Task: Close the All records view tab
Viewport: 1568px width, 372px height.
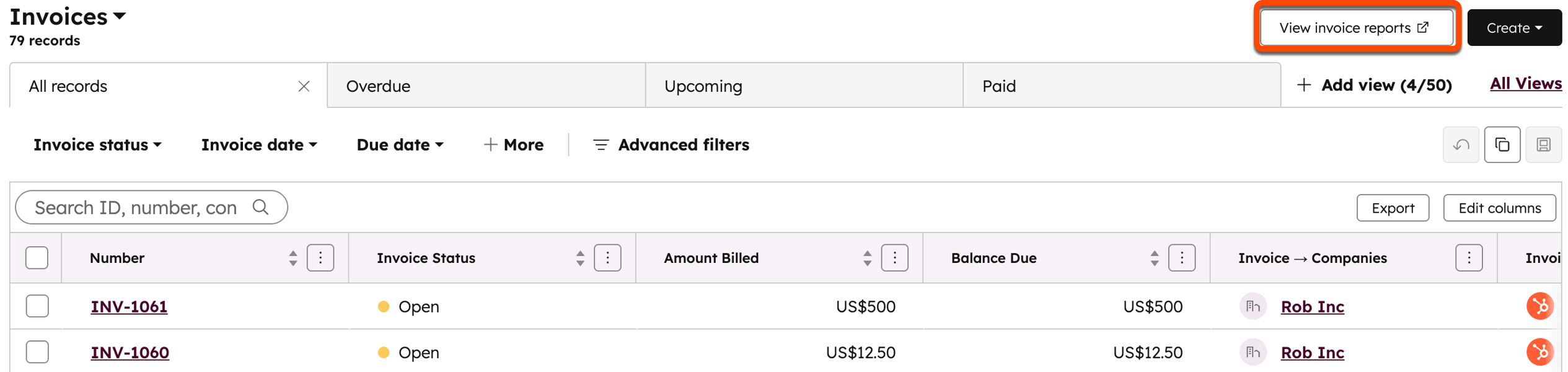Action: coord(304,86)
